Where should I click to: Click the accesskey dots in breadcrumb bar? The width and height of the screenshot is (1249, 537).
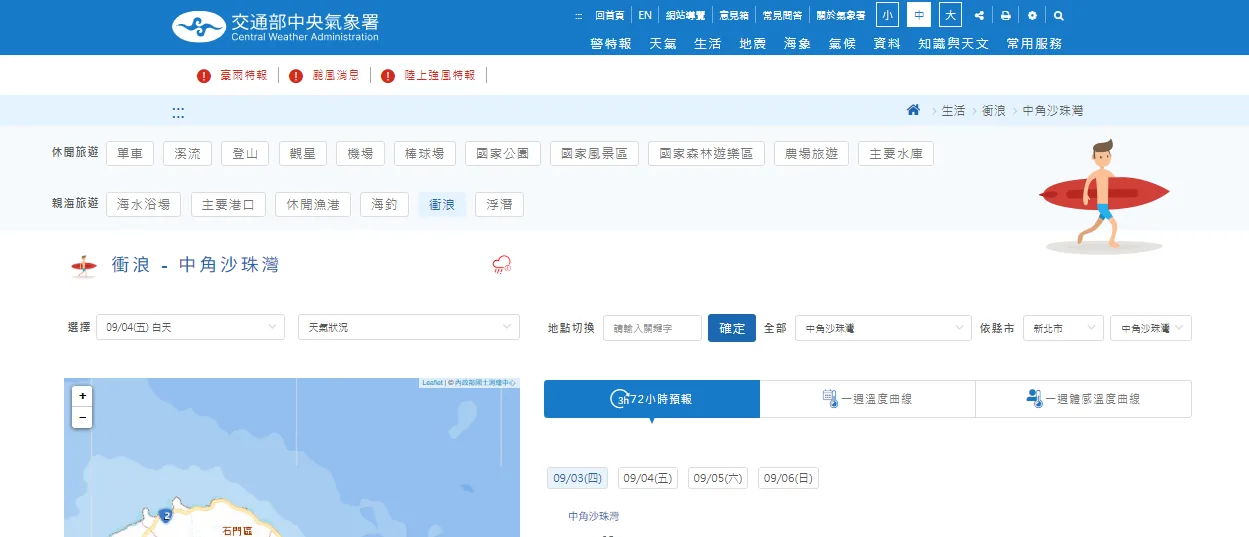[178, 112]
